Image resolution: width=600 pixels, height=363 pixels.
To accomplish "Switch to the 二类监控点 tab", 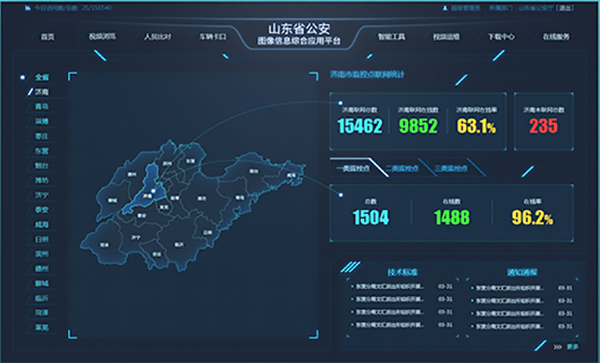I will click(x=402, y=168).
